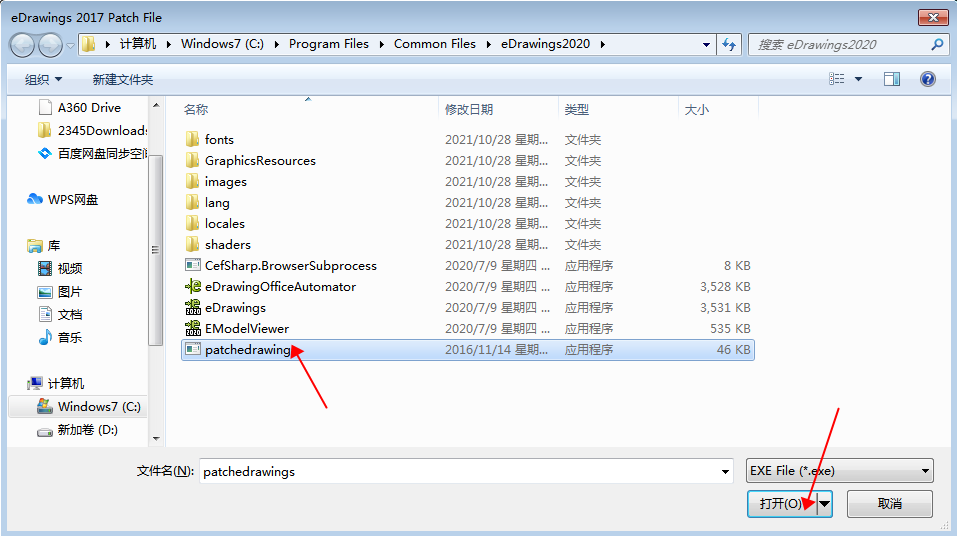Click 2016/11/14 date of patchedrawings
Image resolution: width=957 pixels, height=536 pixels.
point(496,350)
